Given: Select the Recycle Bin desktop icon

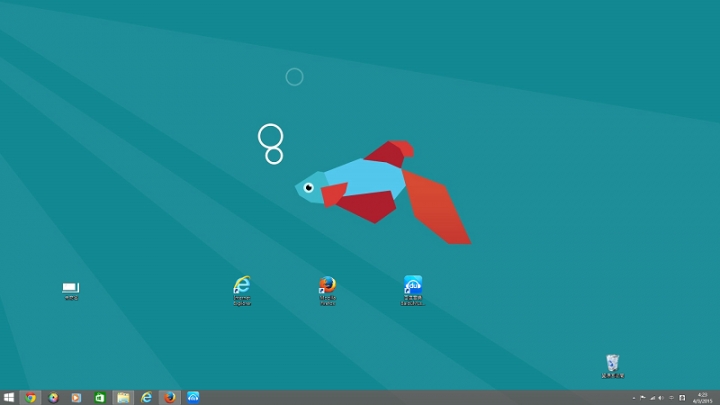Looking at the screenshot, I should coord(613,366).
